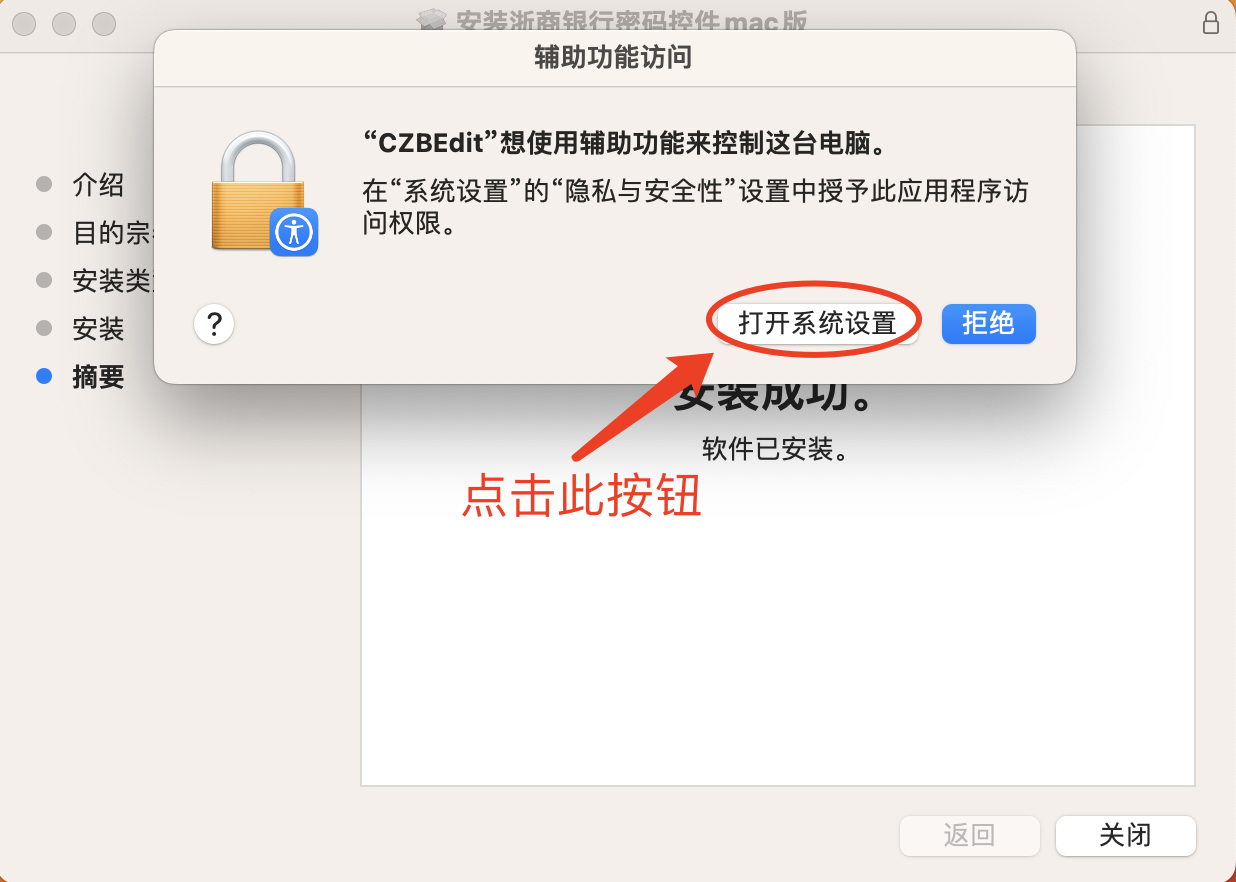Click the lock icon in the title bar
The width and height of the screenshot is (1236, 882).
pos(1210,22)
